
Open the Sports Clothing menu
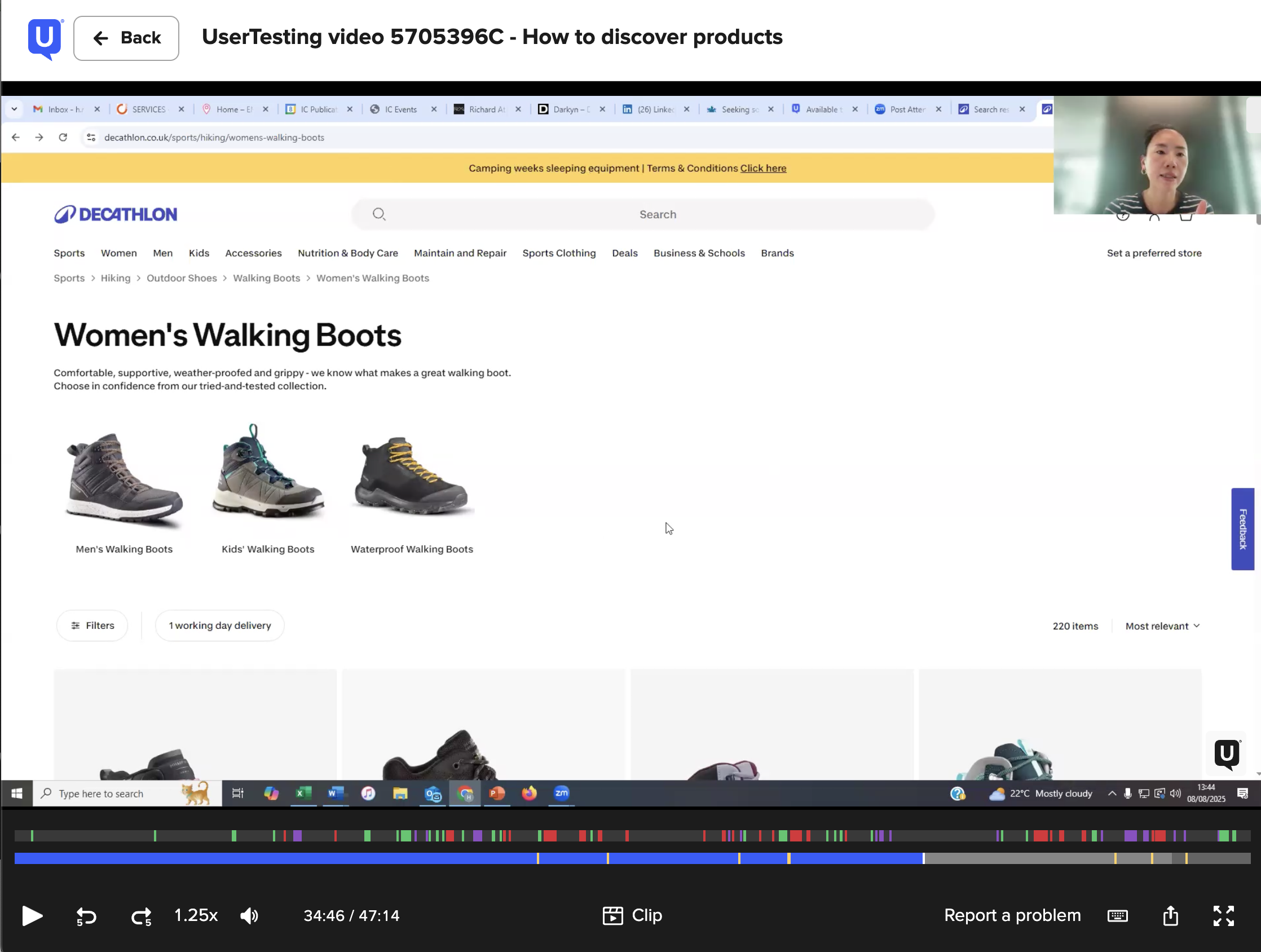559,253
